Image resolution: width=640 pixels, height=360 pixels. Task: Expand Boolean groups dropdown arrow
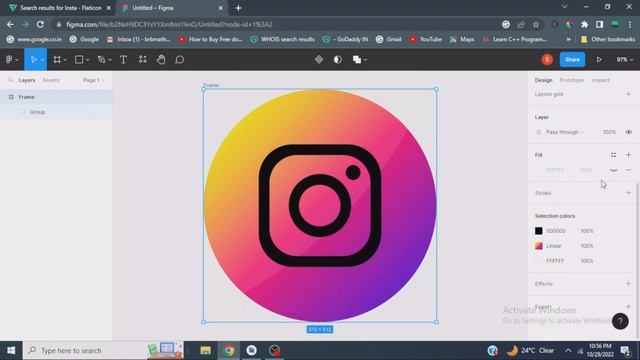point(365,60)
